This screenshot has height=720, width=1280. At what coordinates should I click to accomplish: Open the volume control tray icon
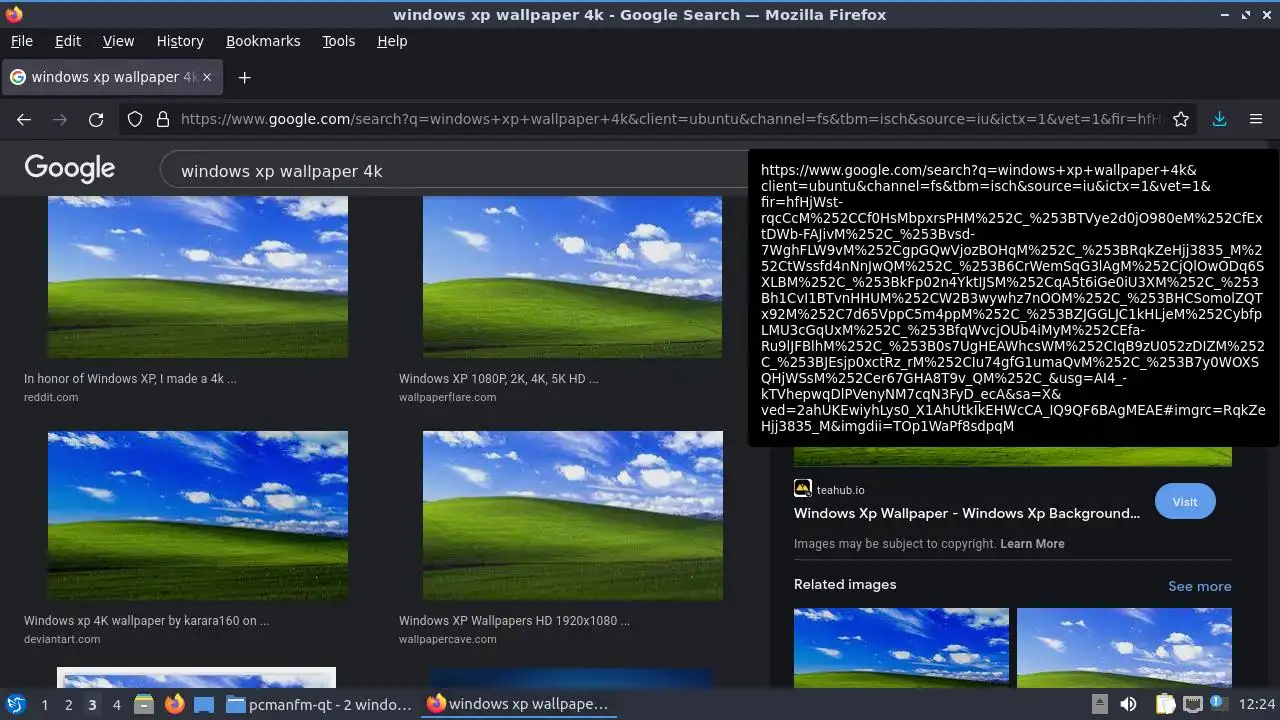coord(1128,704)
